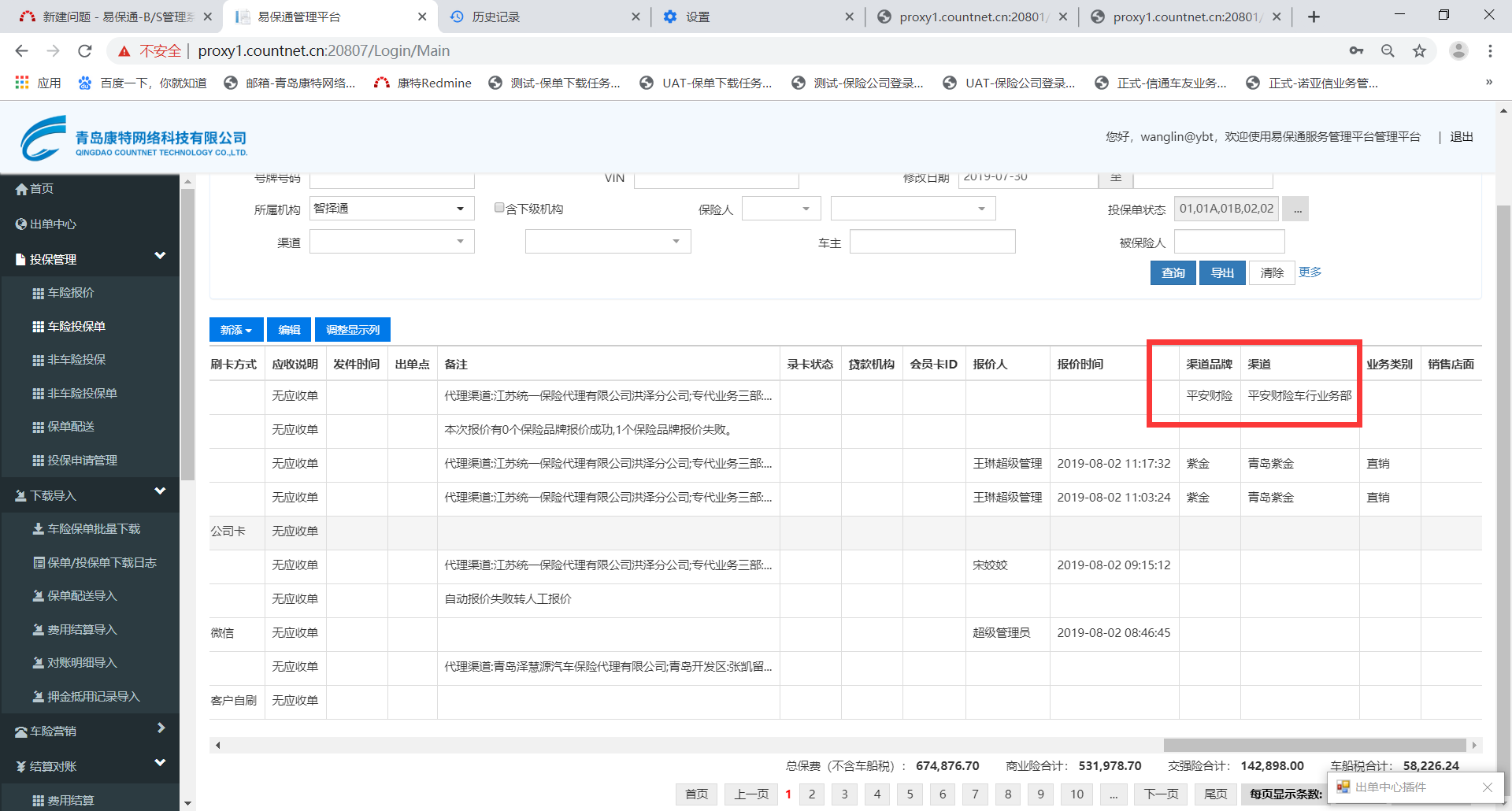
Task: Click the horizontal table scrollbar thumb
Action: 1314,745
